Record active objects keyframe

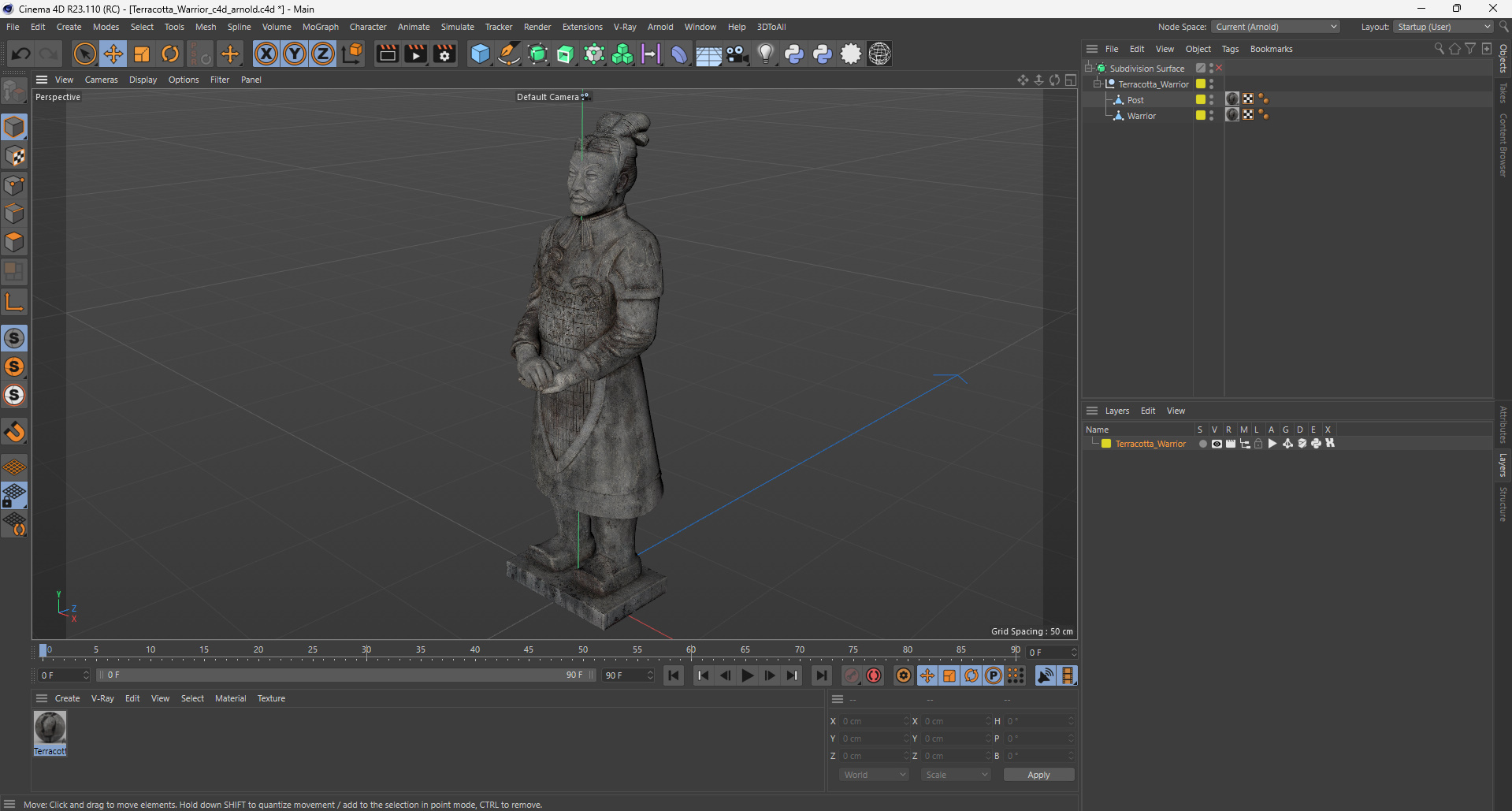coord(852,675)
